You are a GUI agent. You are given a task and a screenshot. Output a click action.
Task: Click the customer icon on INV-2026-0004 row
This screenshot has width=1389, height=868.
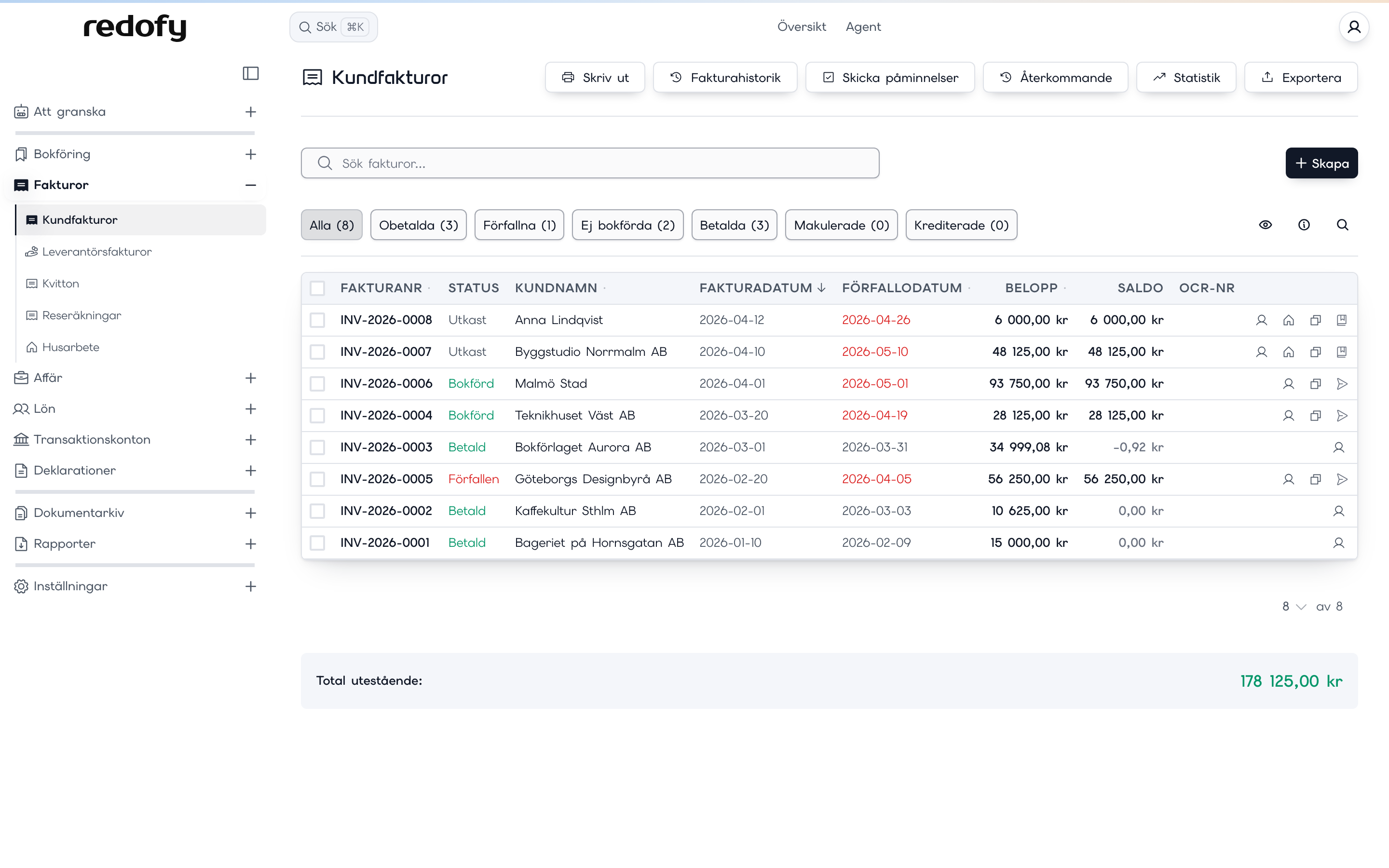(1289, 416)
